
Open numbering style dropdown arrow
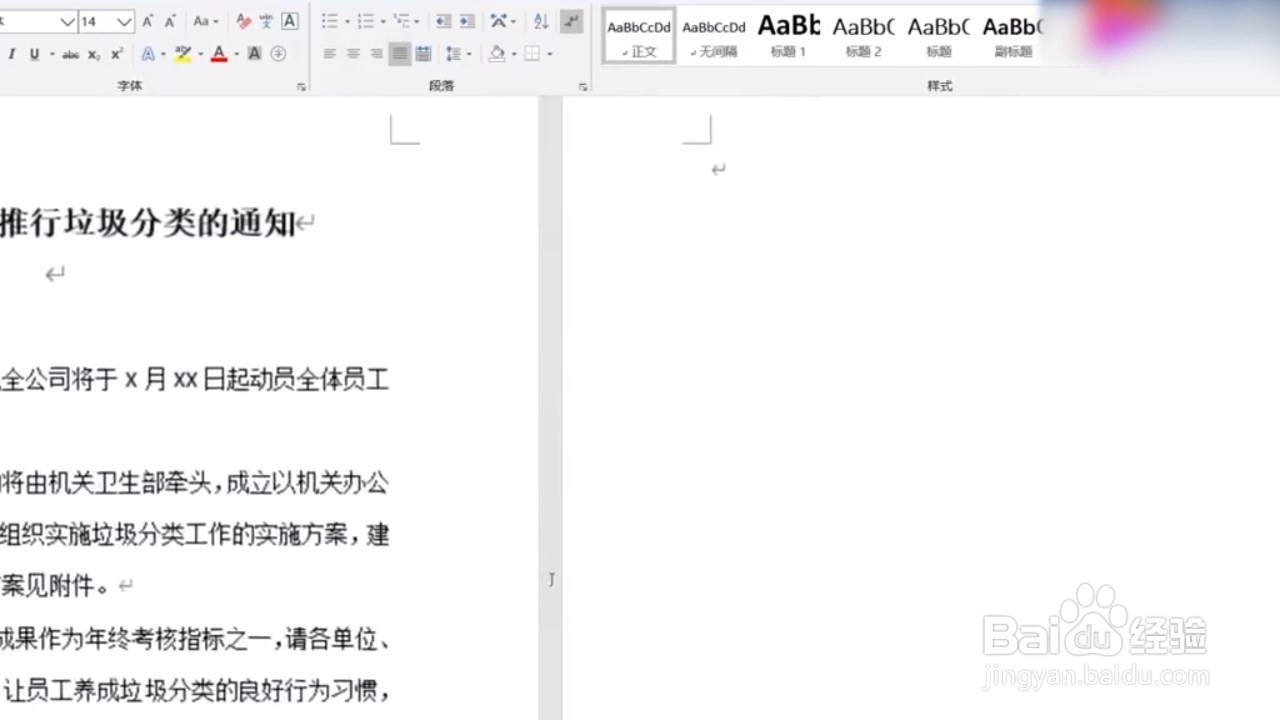[x=383, y=21]
